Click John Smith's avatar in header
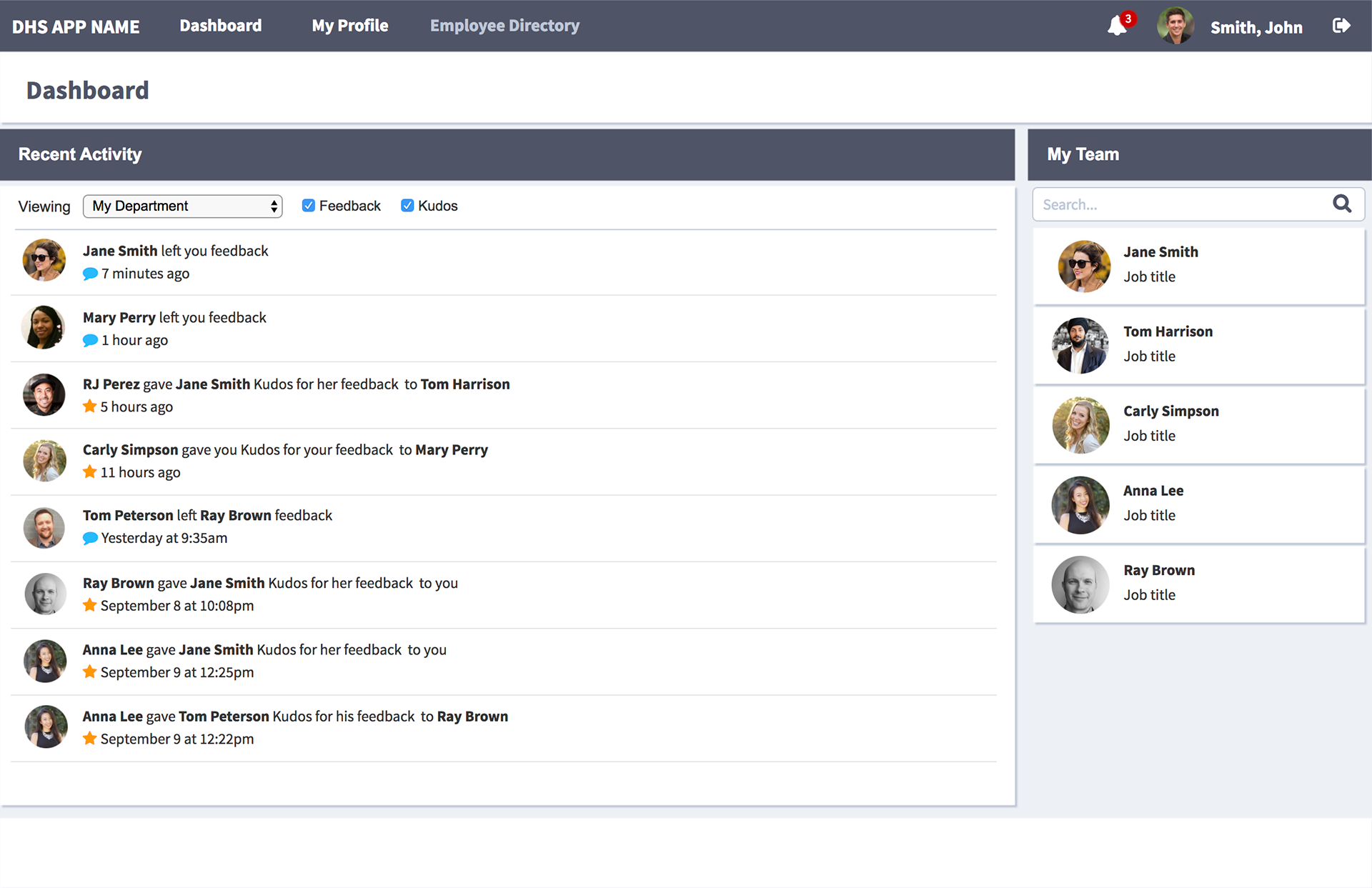The image size is (1372, 888). [x=1175, y=26]
